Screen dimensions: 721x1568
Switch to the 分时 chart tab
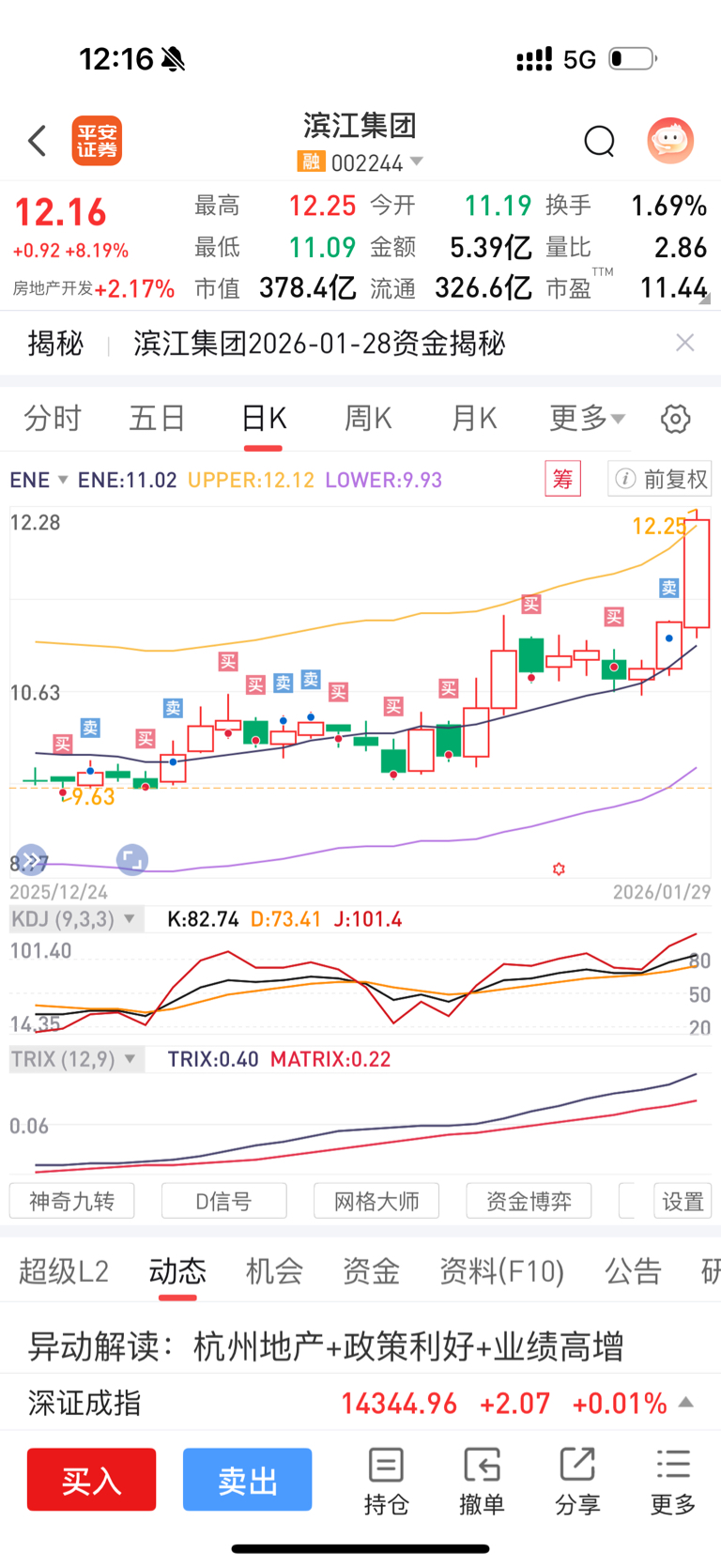click(53, 418)
